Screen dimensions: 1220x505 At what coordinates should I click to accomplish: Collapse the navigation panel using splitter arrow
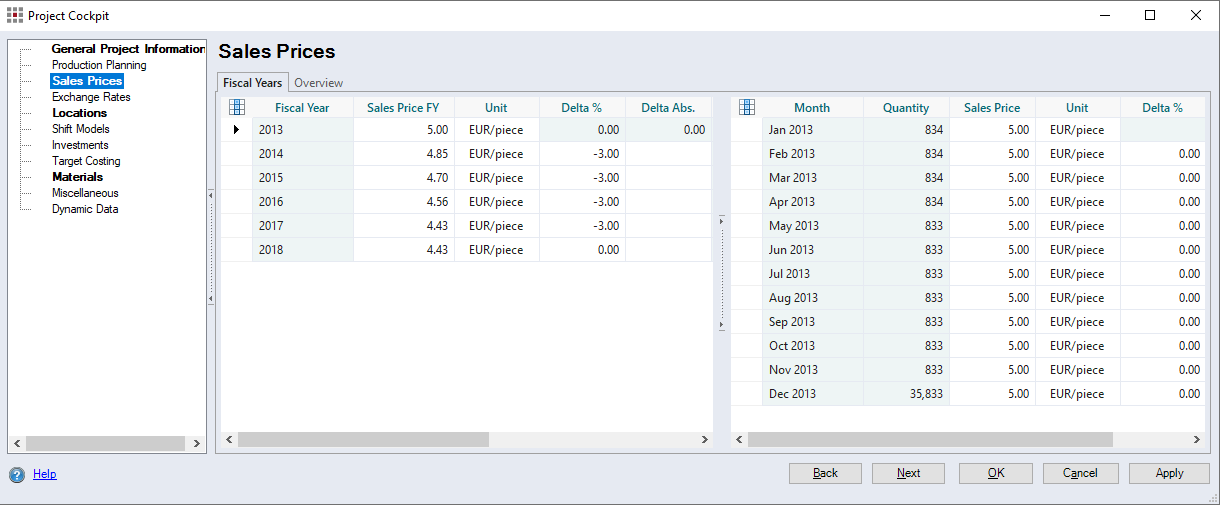[x=211, y=195]
